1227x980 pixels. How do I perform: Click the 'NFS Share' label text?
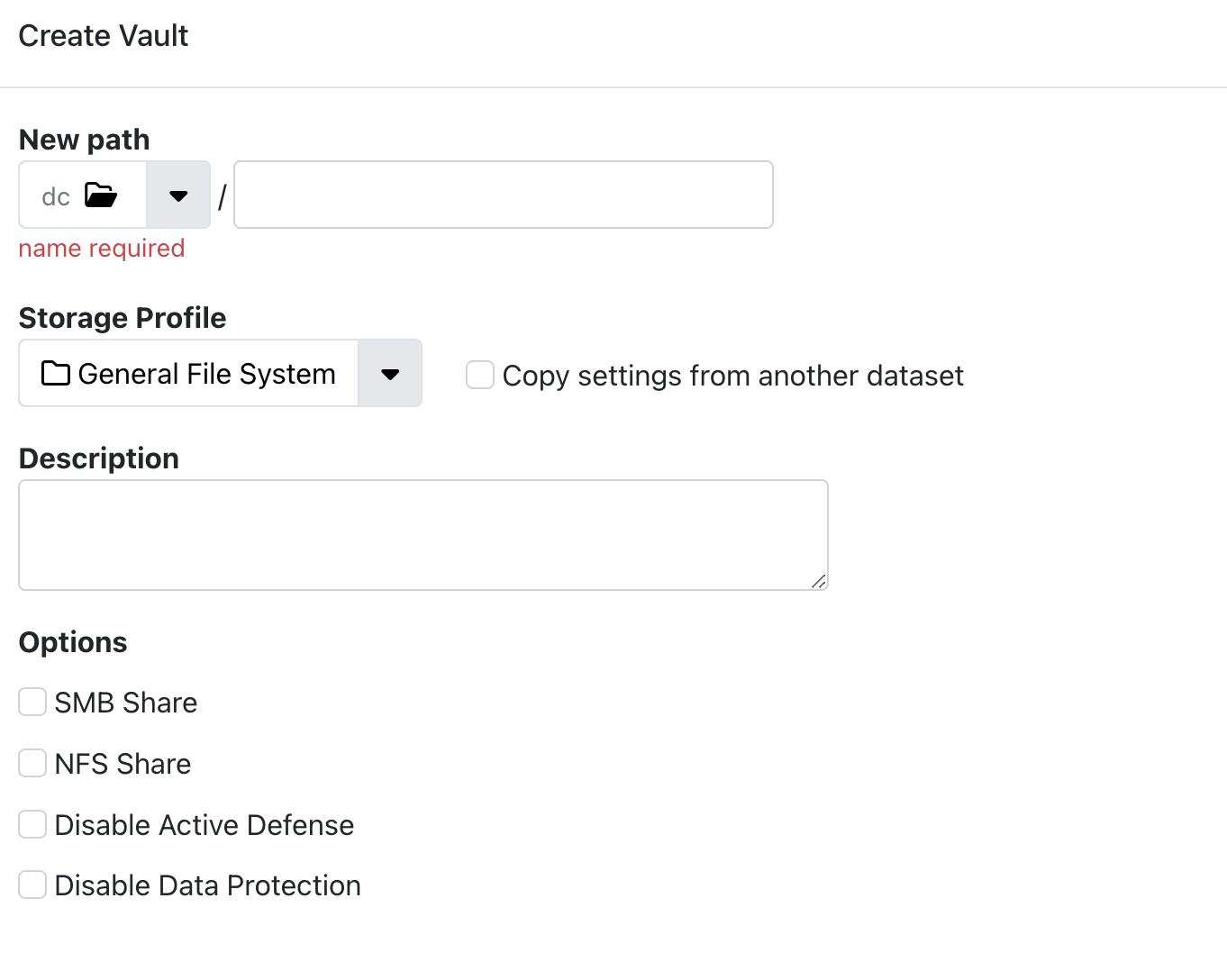123,764
